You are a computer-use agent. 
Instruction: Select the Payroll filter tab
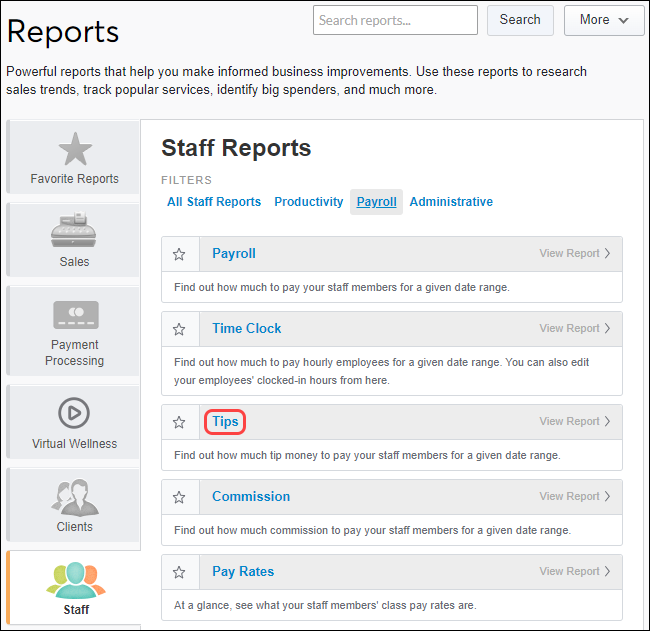[x=376, y=202]
